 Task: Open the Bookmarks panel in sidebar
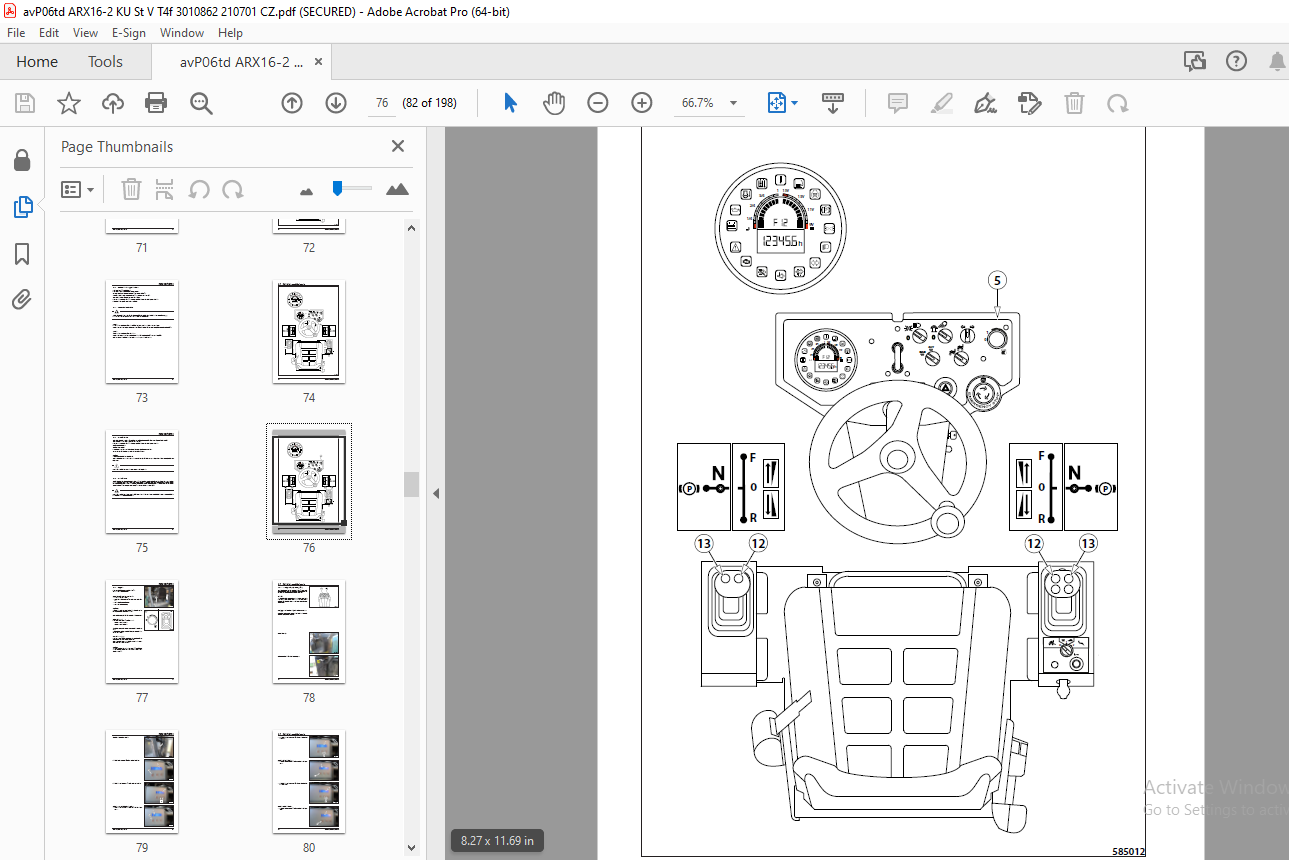[22, 254]
